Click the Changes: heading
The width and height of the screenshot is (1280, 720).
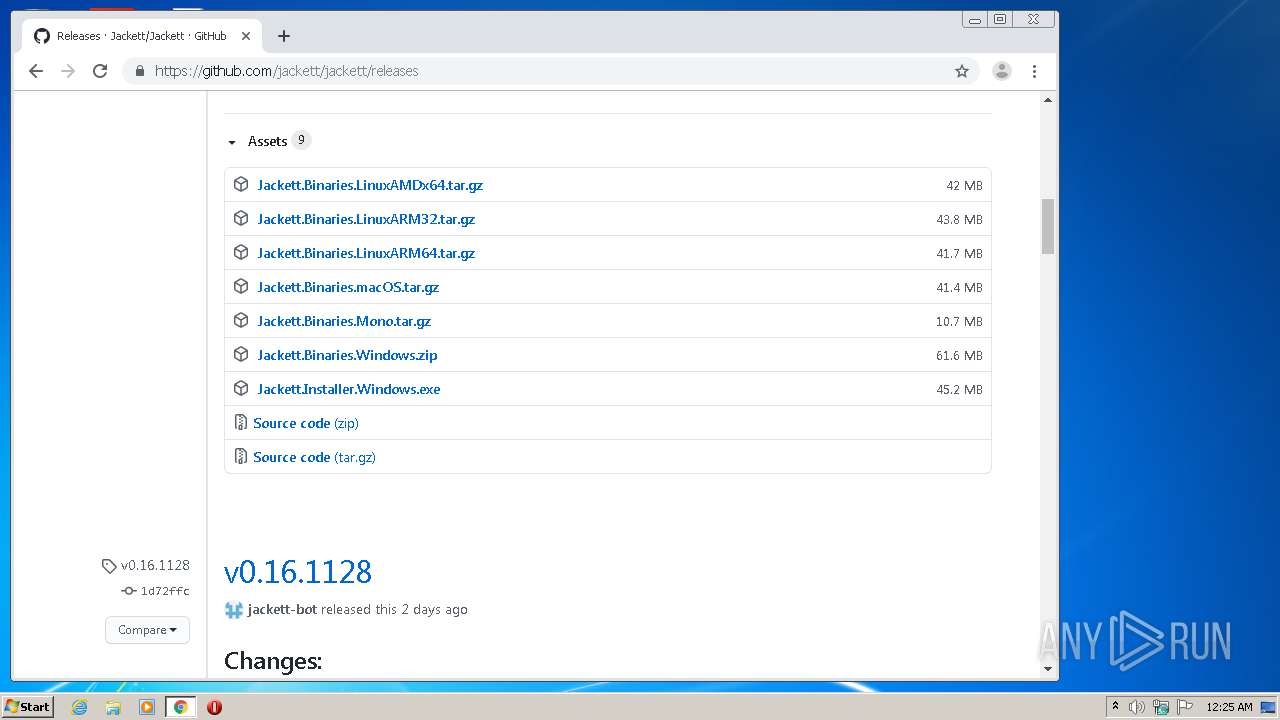coord(273,661)
